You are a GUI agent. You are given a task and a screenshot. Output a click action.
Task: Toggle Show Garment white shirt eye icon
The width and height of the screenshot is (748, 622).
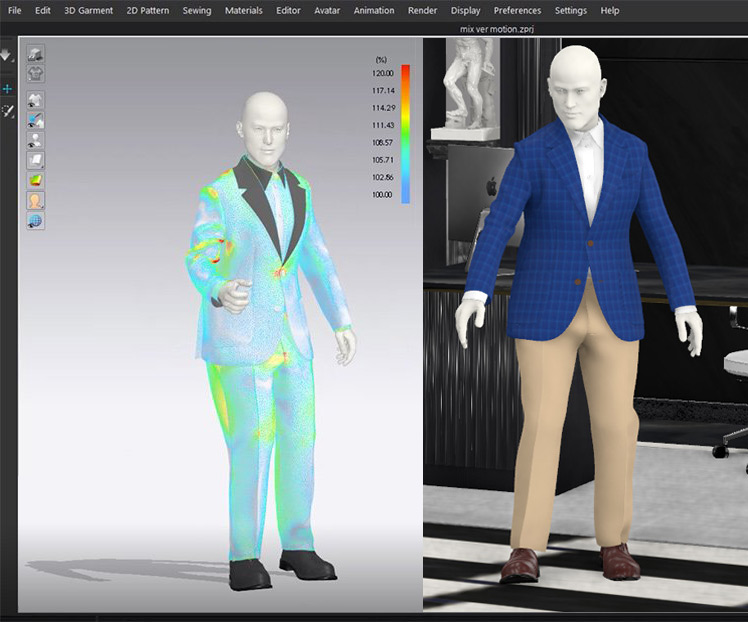coord(35,100)
